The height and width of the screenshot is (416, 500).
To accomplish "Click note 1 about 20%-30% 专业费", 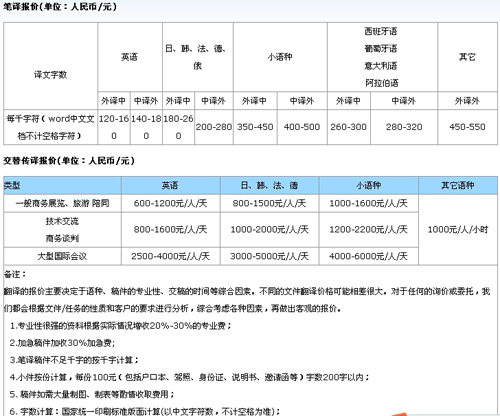I will (x=121, y=326).
